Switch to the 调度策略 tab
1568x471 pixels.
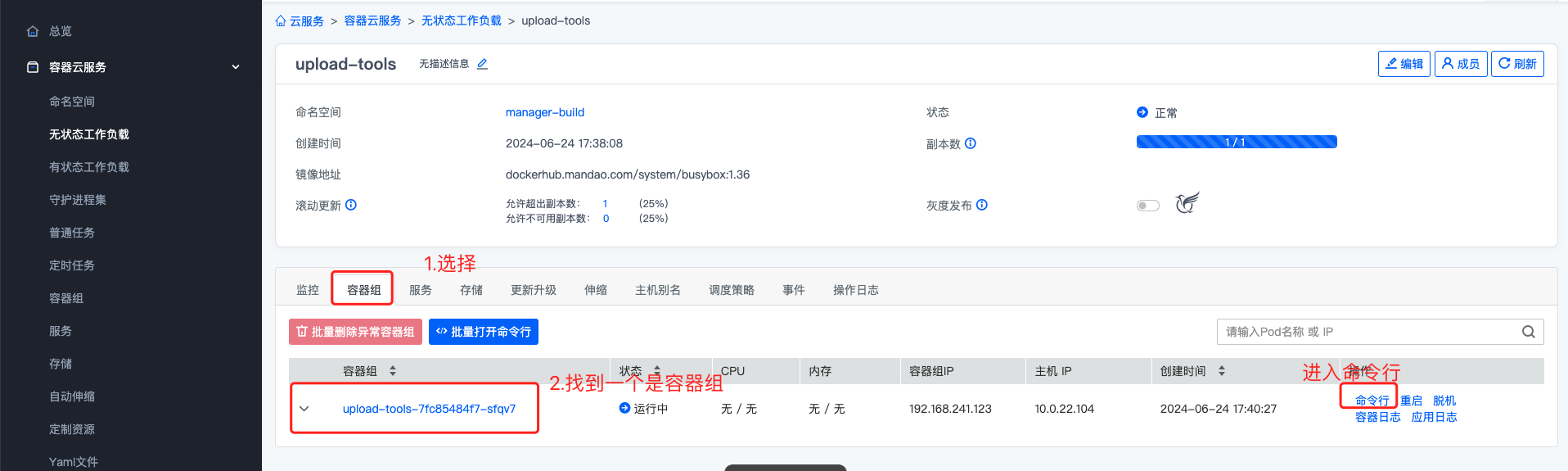[x=732, y=290]
